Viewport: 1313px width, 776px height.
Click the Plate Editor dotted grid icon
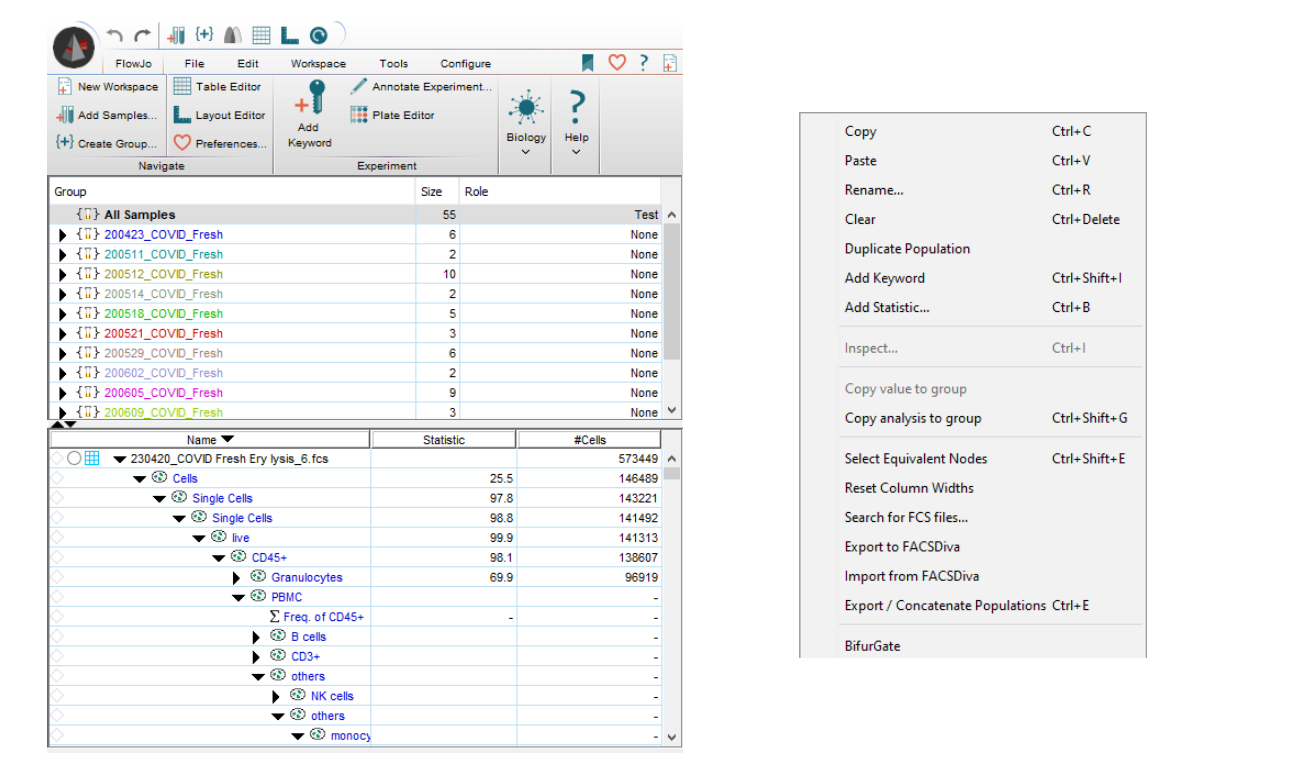click(x=359, y=115)
